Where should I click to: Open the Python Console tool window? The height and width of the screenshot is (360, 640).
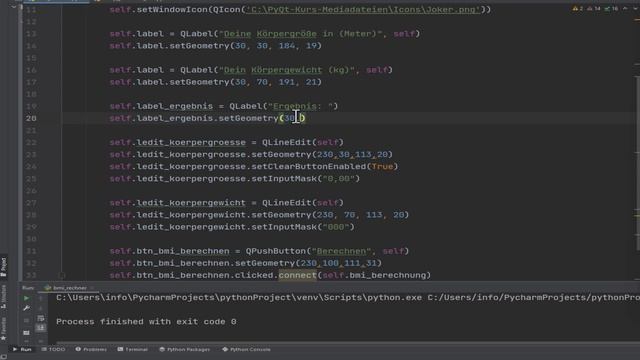click(x=246, y=349)
